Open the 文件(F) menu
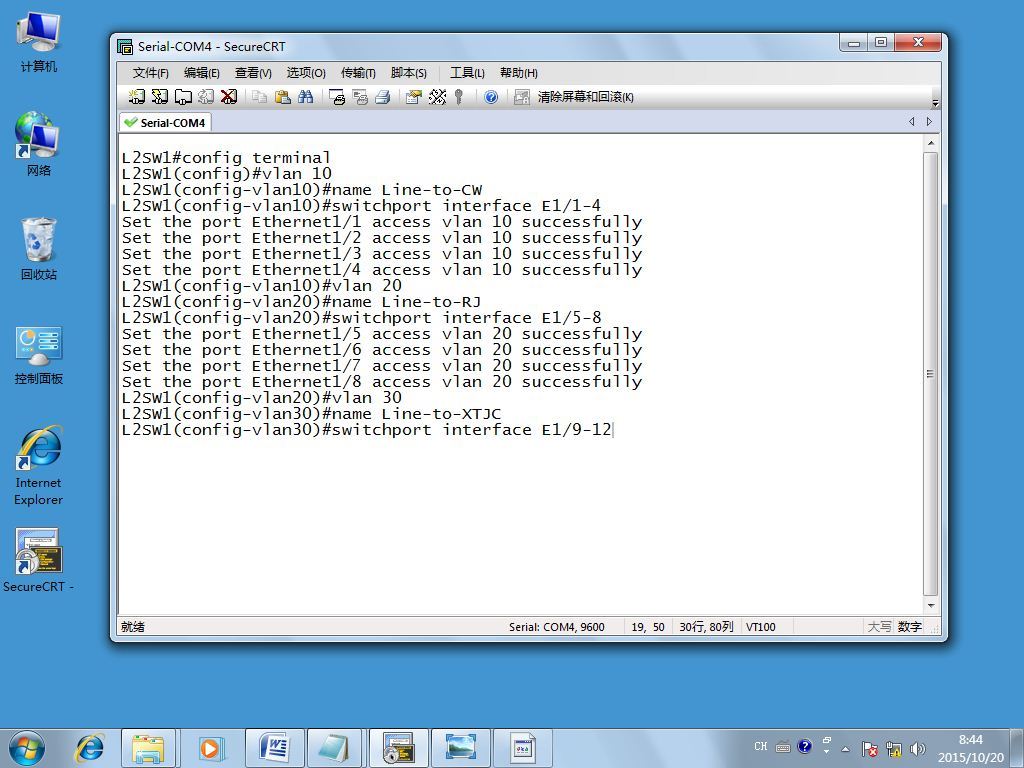 150,73
